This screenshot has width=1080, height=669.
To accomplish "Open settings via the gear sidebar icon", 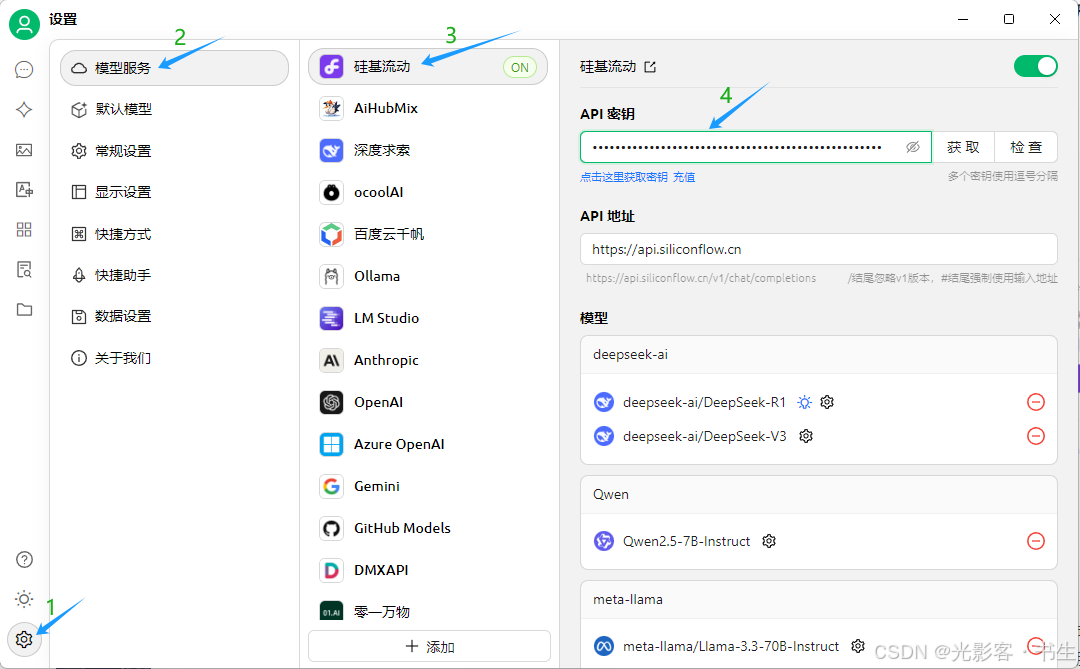I will point(24,639).
